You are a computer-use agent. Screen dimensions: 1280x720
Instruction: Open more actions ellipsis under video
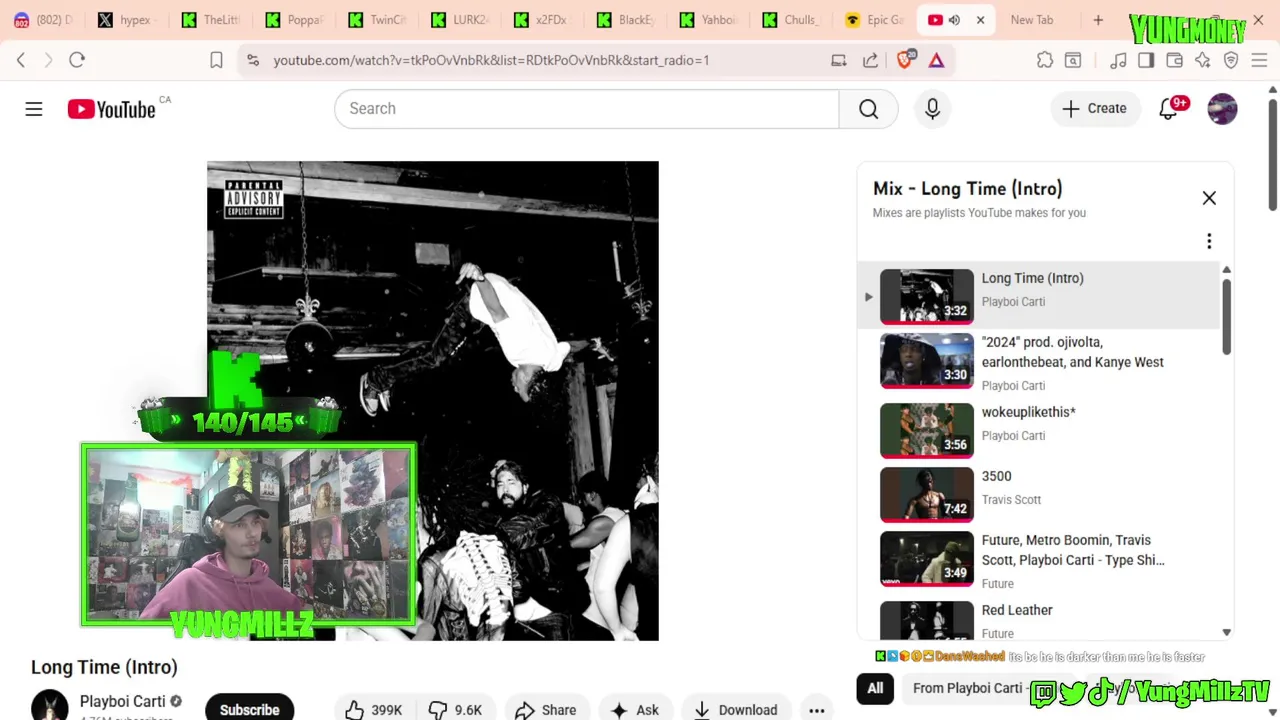[817, 709]
